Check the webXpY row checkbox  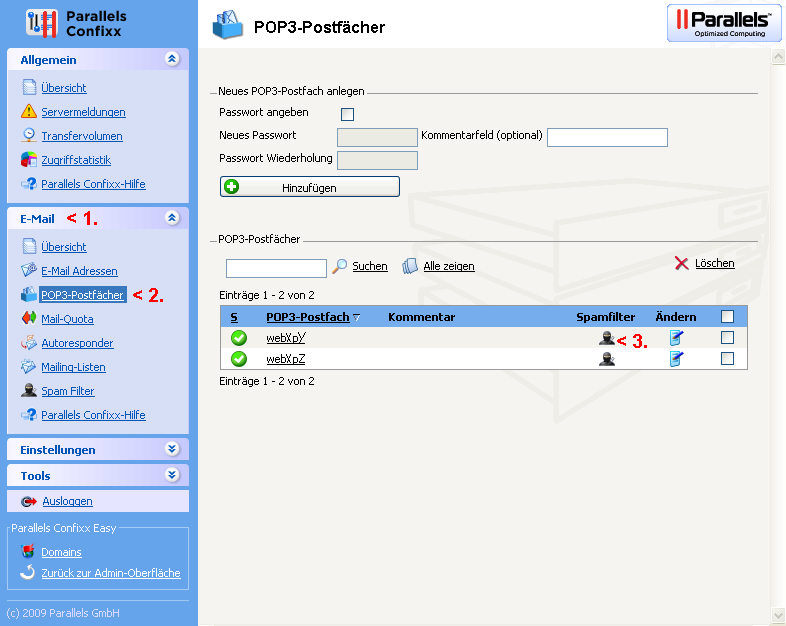pyautogui.click(x=727, y=337)
